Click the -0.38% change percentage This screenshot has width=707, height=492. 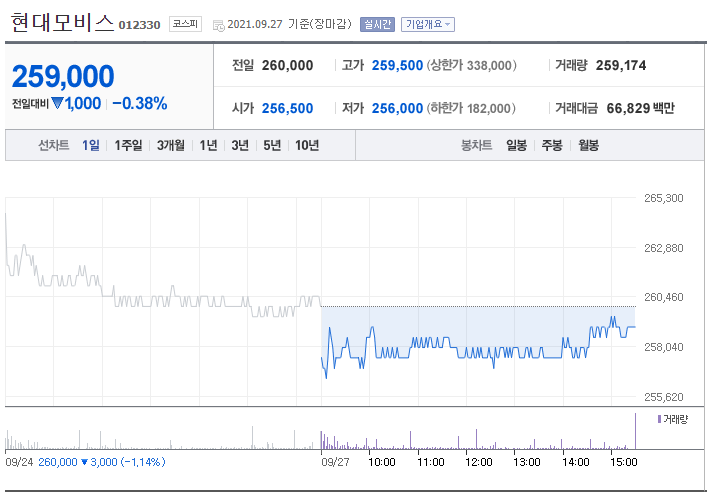pos(140,104)
